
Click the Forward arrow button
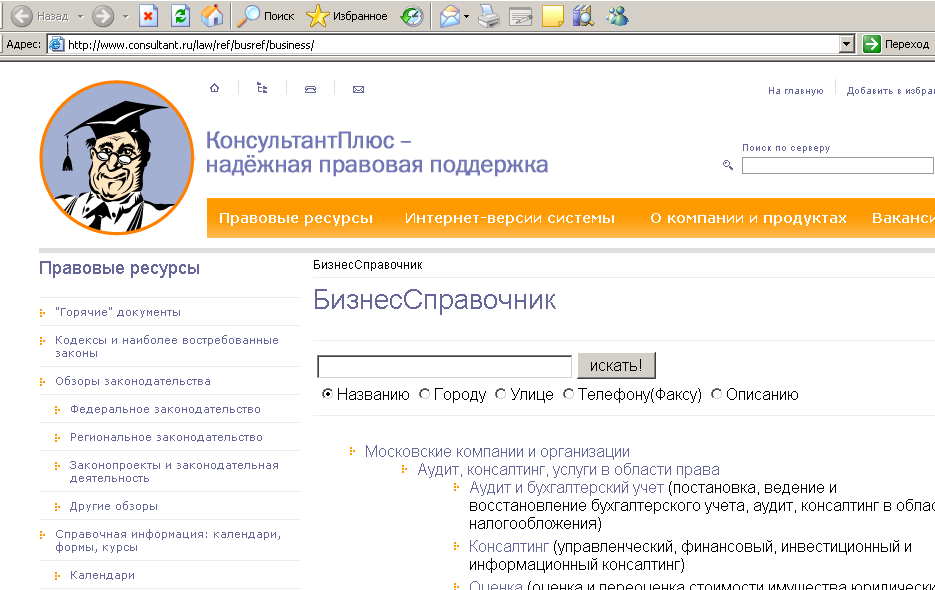click(103, 16)
